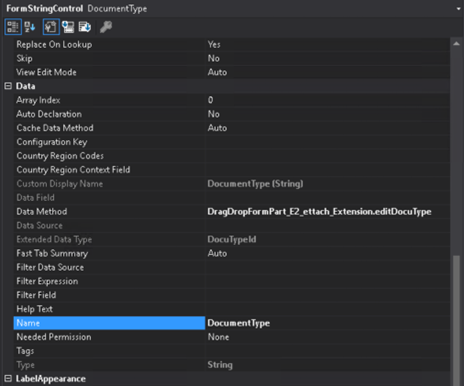
Task: Select the Fast Tab Summary property
Action: (52, 253)
